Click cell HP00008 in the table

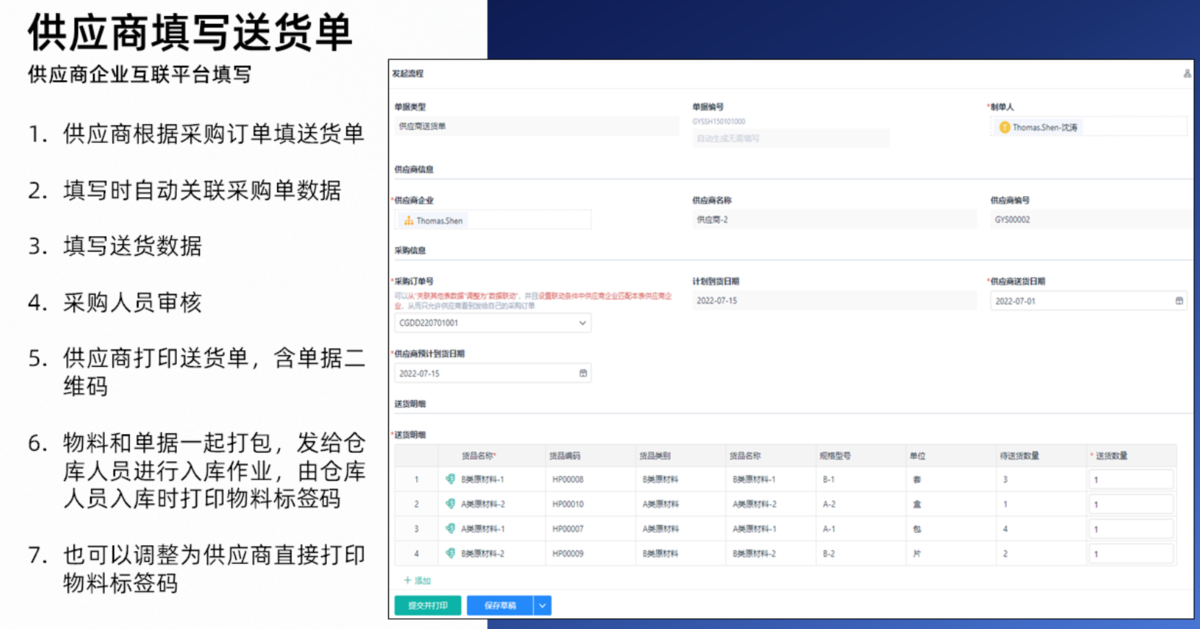[568, 480]
